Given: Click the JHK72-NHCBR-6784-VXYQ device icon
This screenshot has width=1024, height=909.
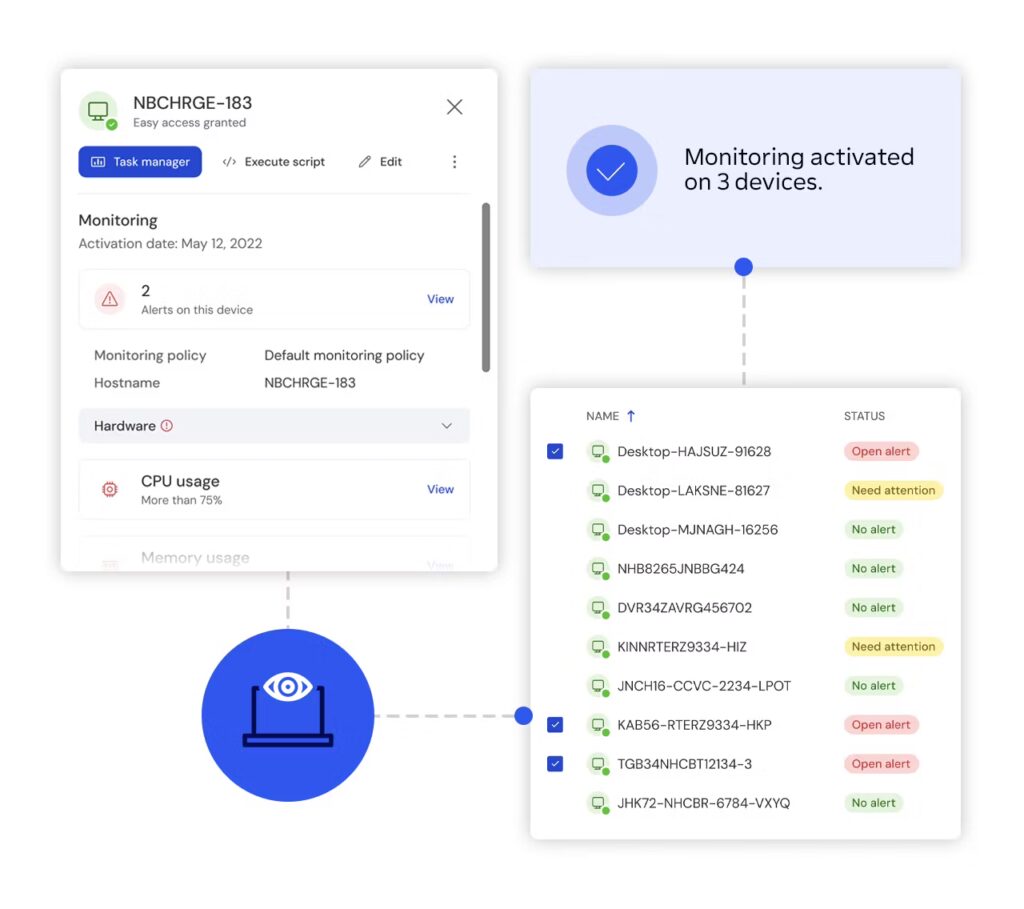Looking at the screenshot, I should (598, 803).
